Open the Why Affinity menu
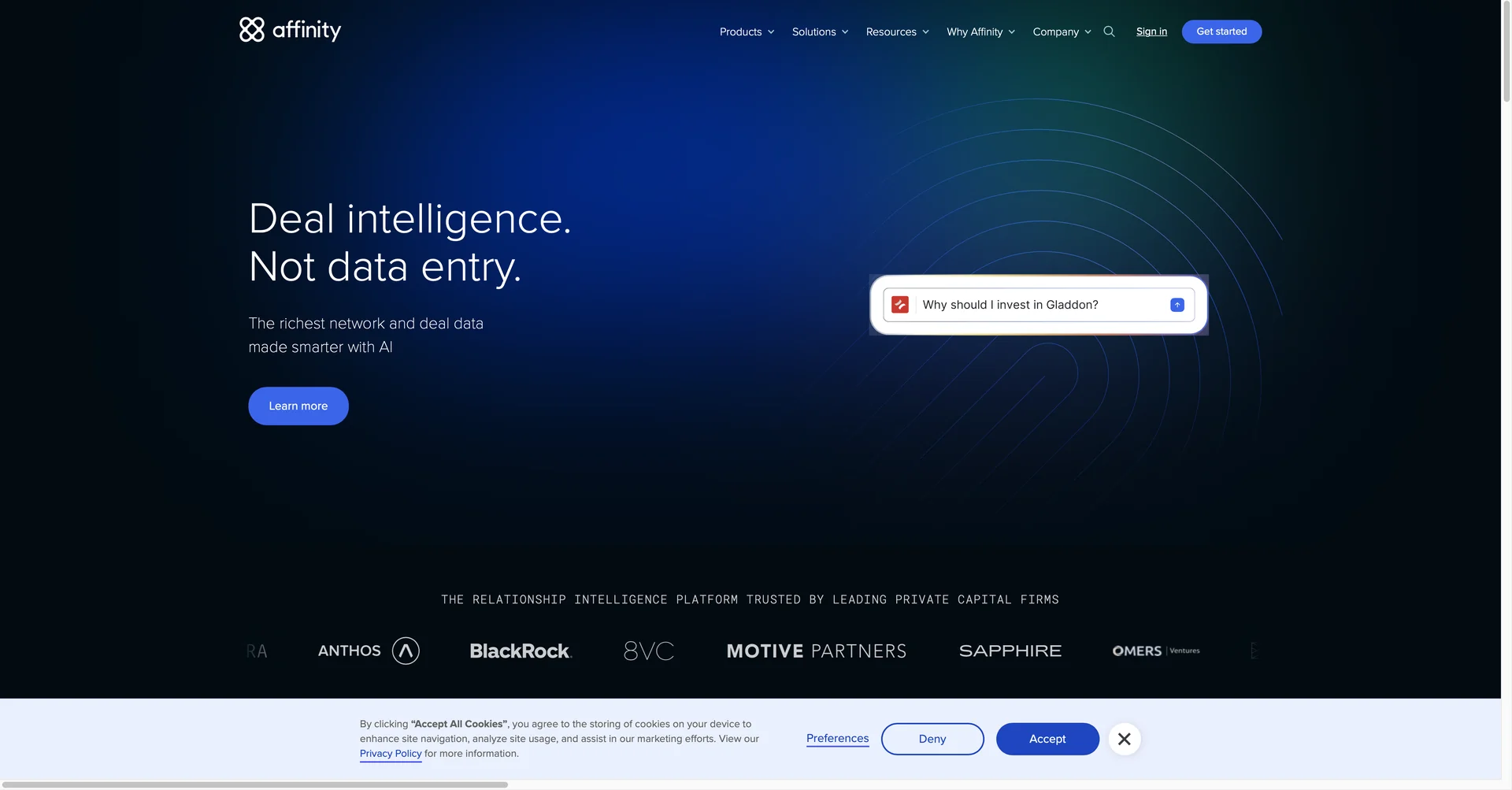1512x790 pixels. tap(980, 32)
